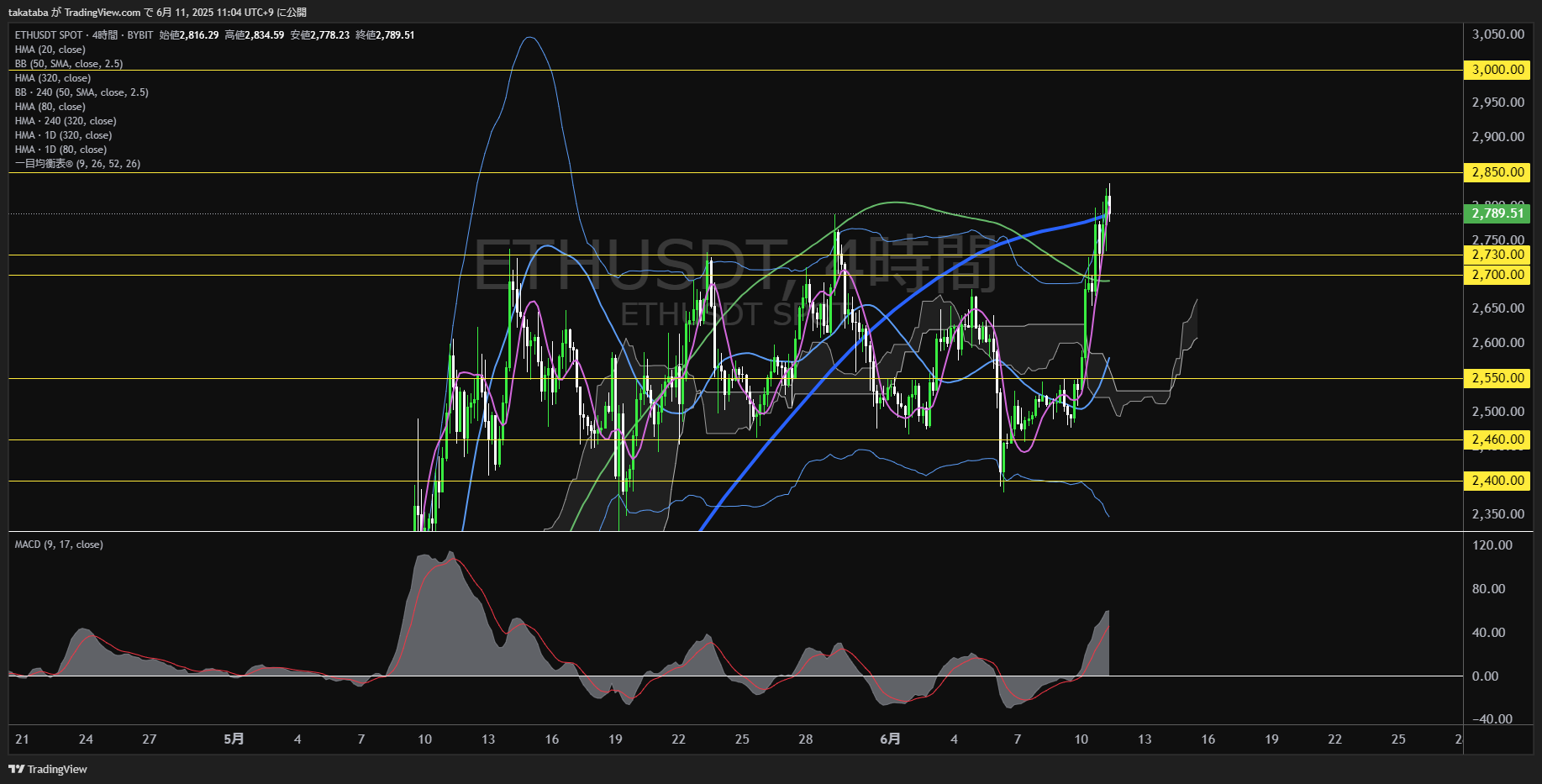
Task: Click the yellow 3,000.00 price line tag
Action: [1497, 70]
